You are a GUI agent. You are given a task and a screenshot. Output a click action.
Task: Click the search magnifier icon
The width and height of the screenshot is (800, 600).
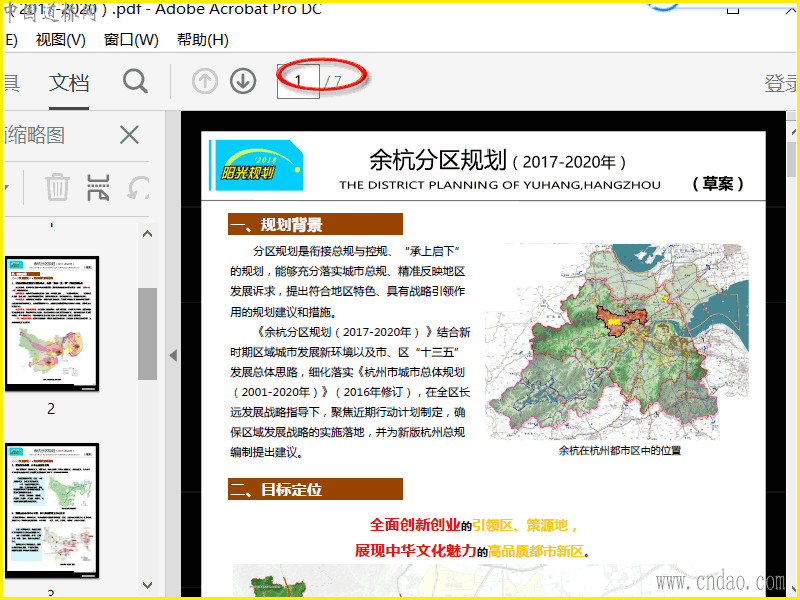[x=135, y=82]
